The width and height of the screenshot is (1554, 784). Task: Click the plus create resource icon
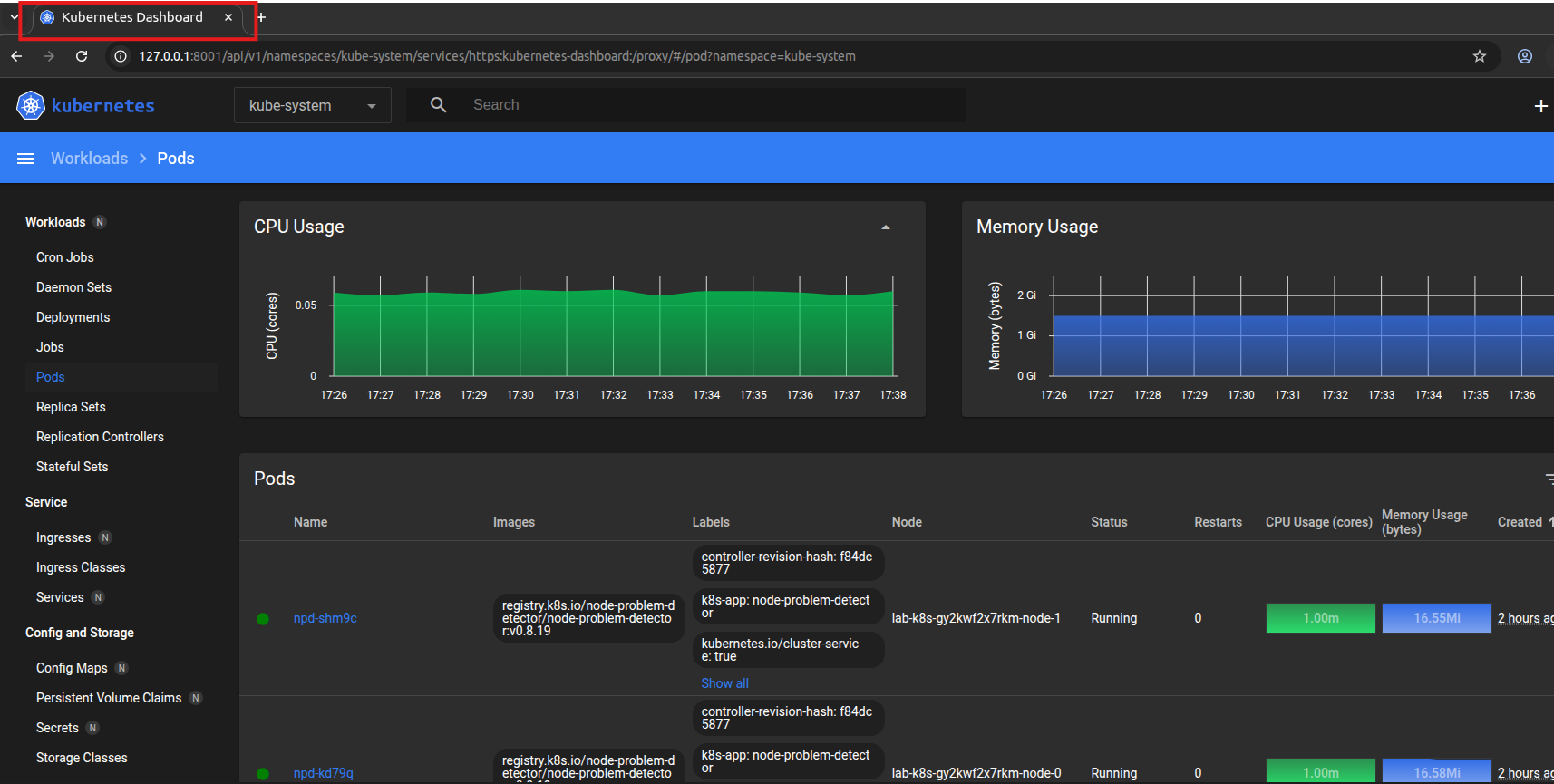(1540, 106)
